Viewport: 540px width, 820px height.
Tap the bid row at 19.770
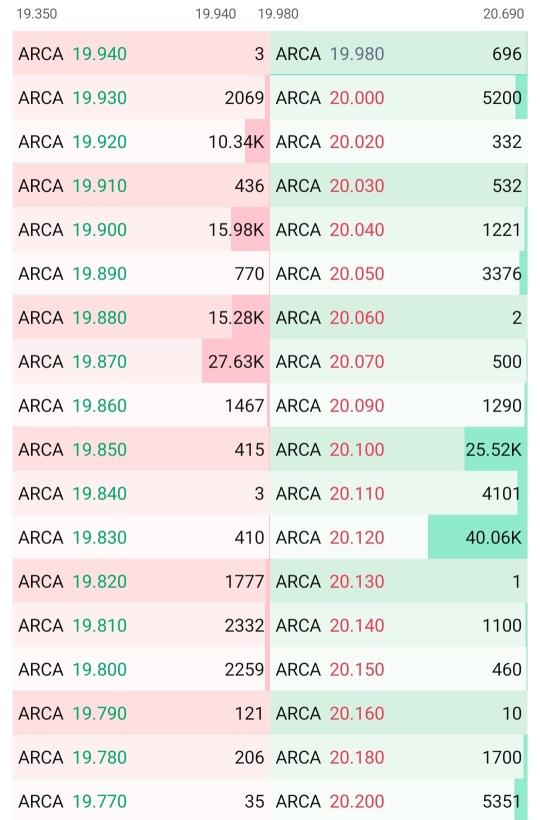click(141, 800)
